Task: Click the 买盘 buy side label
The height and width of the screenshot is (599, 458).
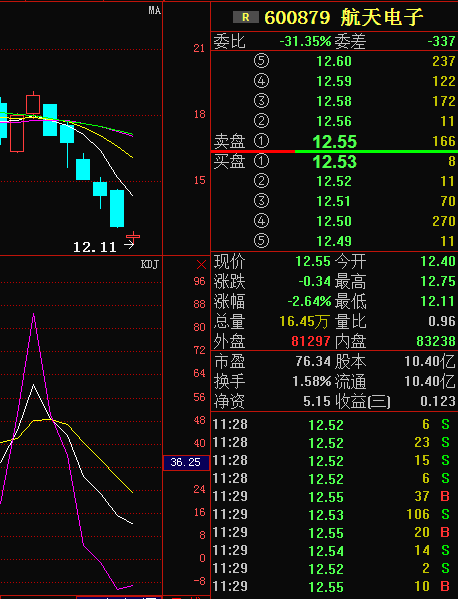Action: (229, 161)
